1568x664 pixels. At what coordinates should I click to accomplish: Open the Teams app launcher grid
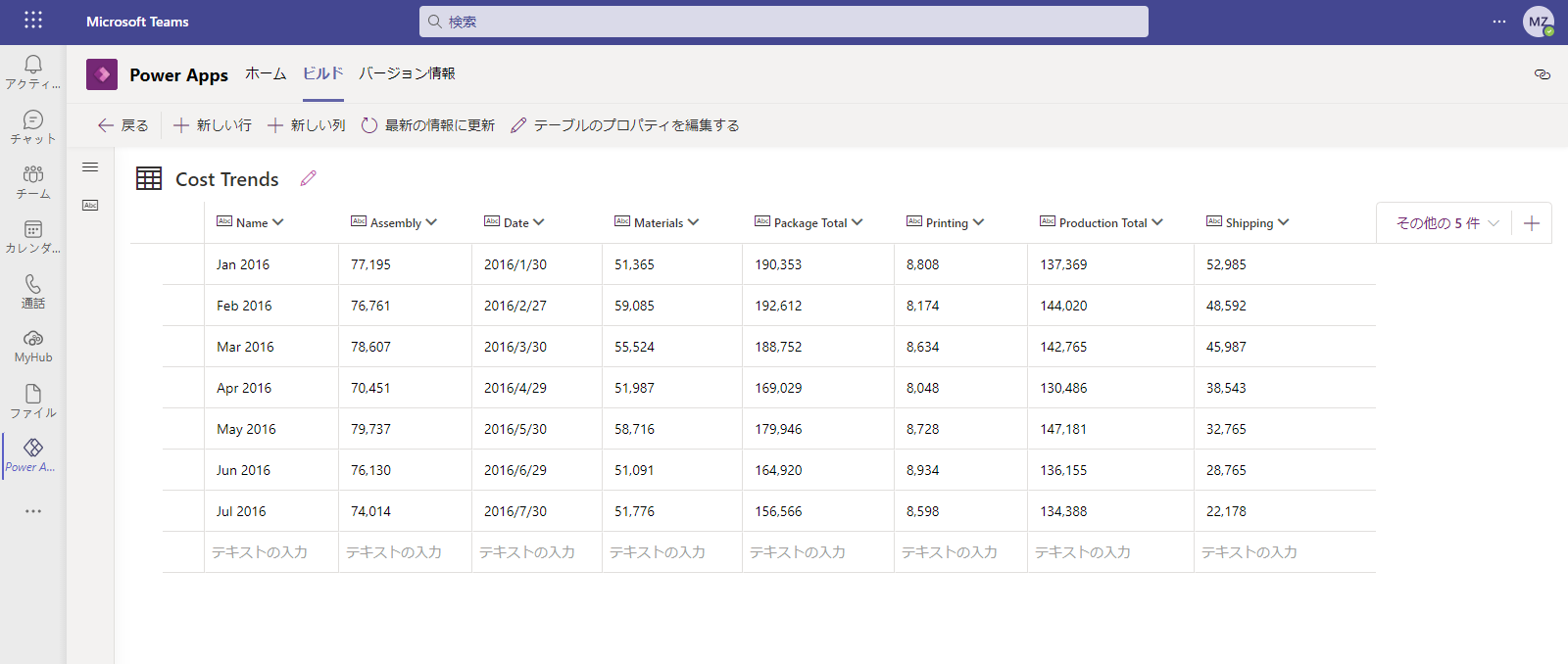pos(33,21)
